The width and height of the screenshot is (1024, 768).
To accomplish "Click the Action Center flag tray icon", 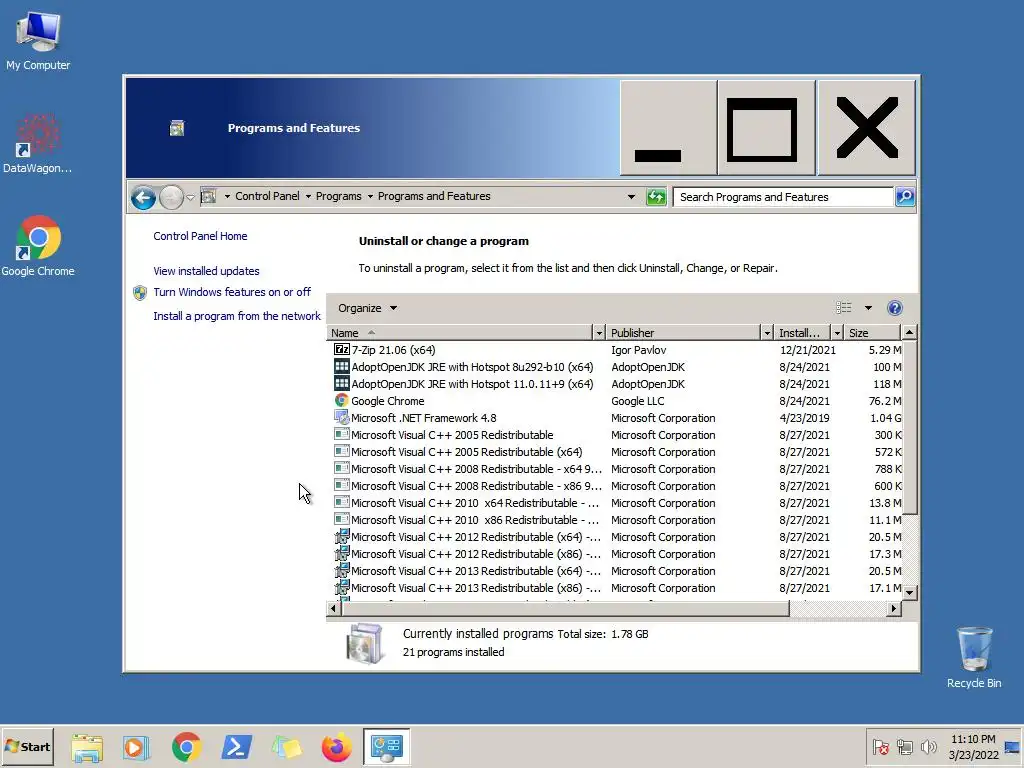I will coord(880,746).
